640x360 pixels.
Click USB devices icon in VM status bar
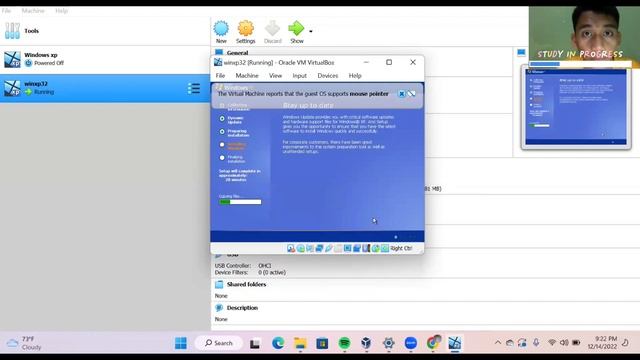coord(329,248)
